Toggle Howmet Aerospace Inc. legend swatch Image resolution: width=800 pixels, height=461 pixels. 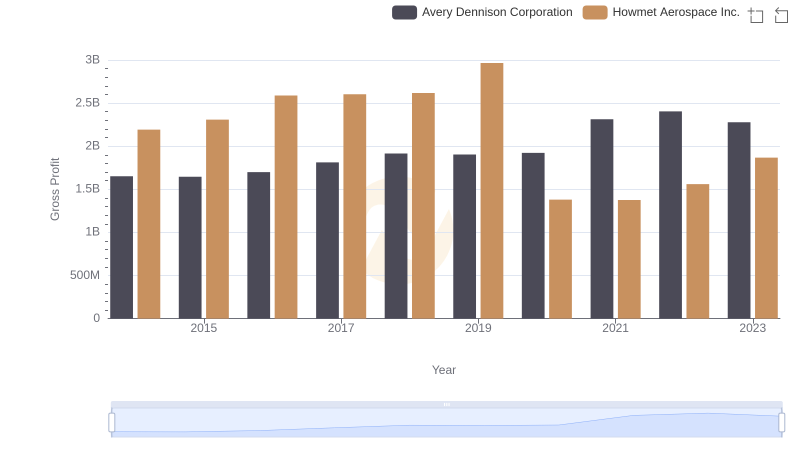tap(595, 12)
